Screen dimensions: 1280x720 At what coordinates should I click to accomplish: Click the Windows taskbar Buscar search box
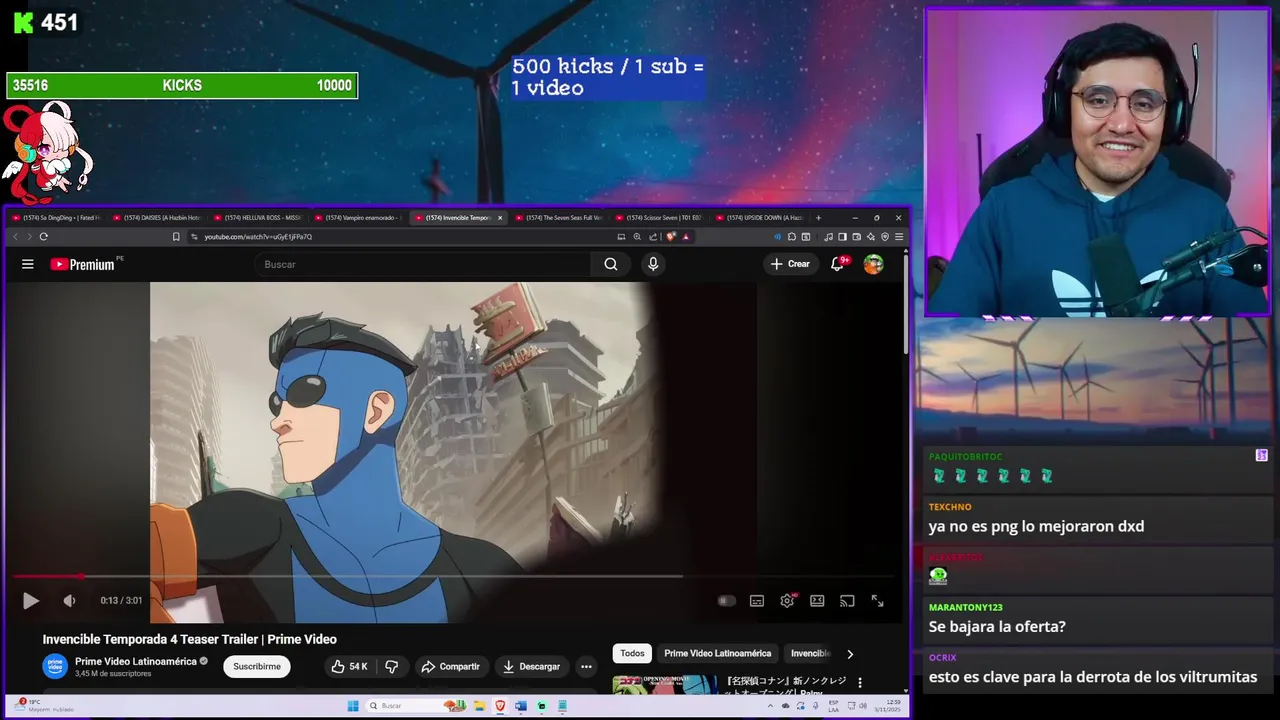pyautogui.click(x=416, y=706)
